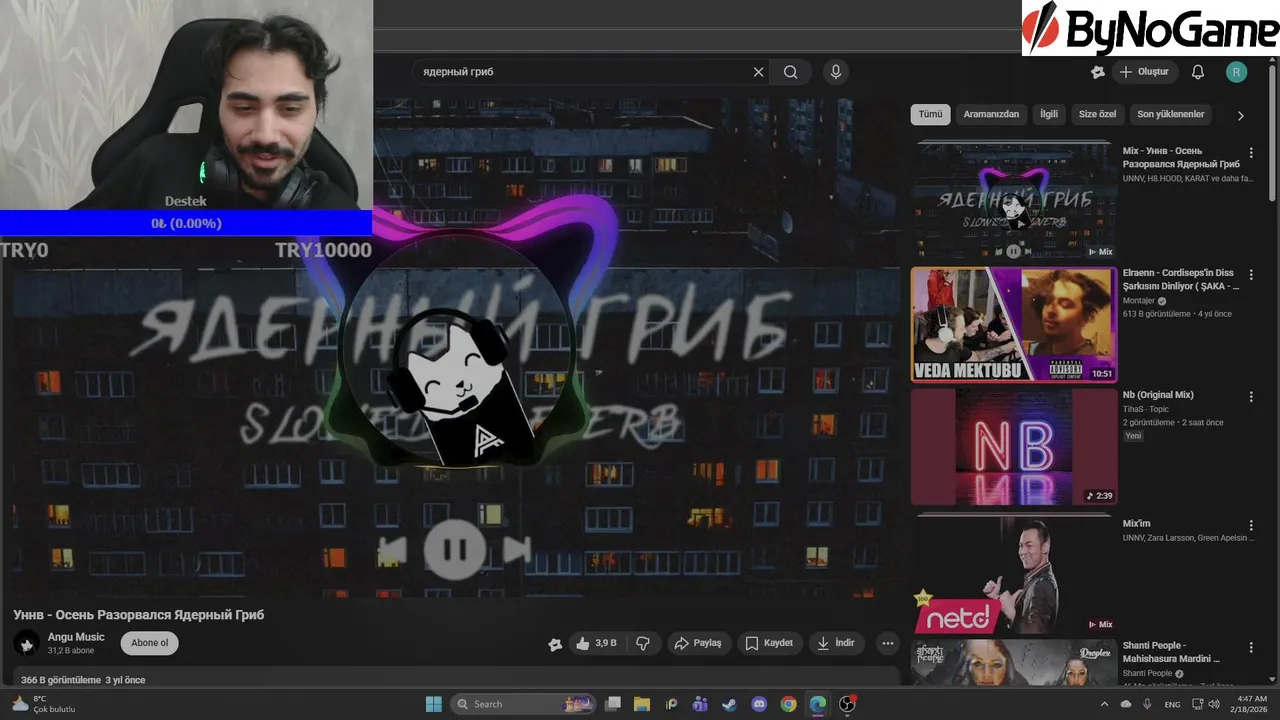Show hidden system tray icons
The image size is (1280, 720).
click(1104, 704)
